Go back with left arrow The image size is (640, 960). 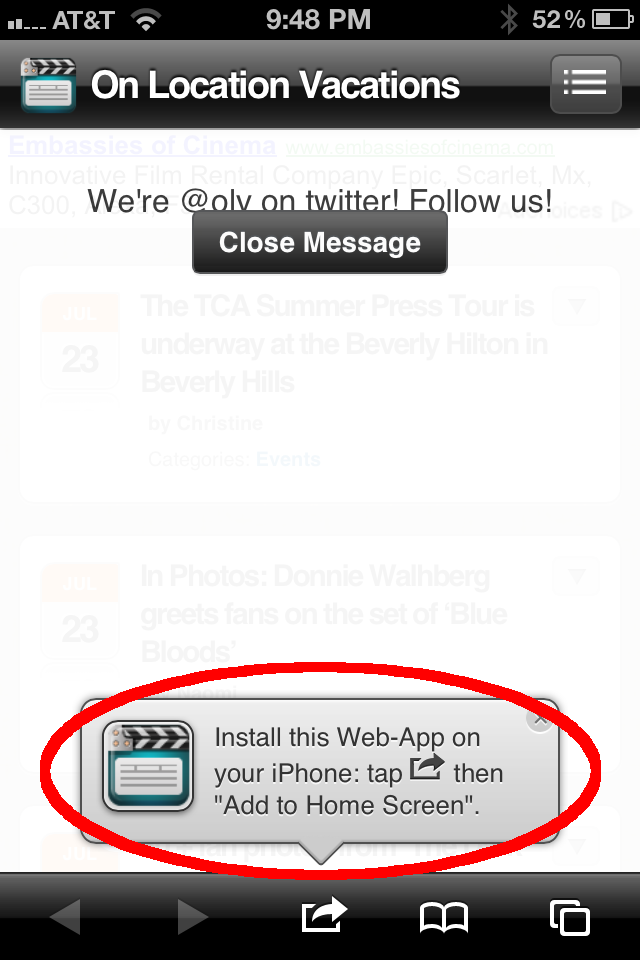coord(65,917)
